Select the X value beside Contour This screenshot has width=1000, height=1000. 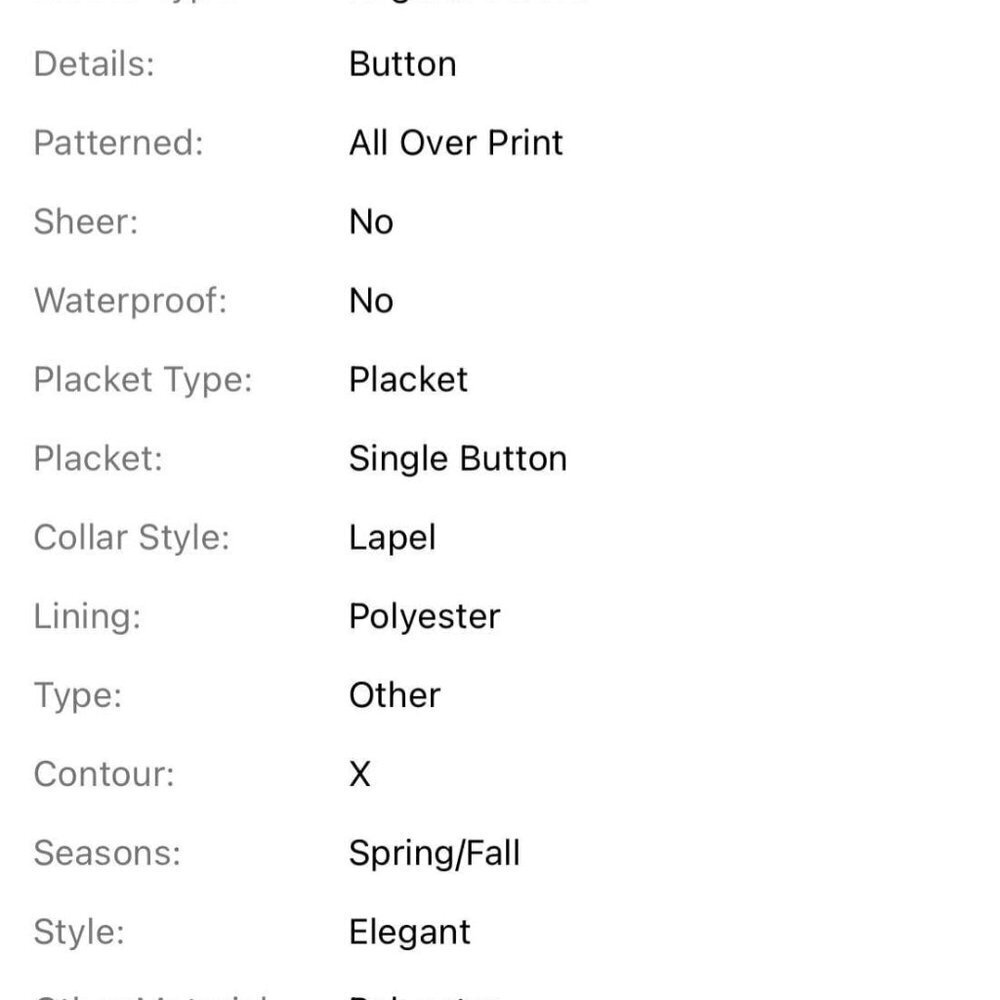tap(360, 774)
